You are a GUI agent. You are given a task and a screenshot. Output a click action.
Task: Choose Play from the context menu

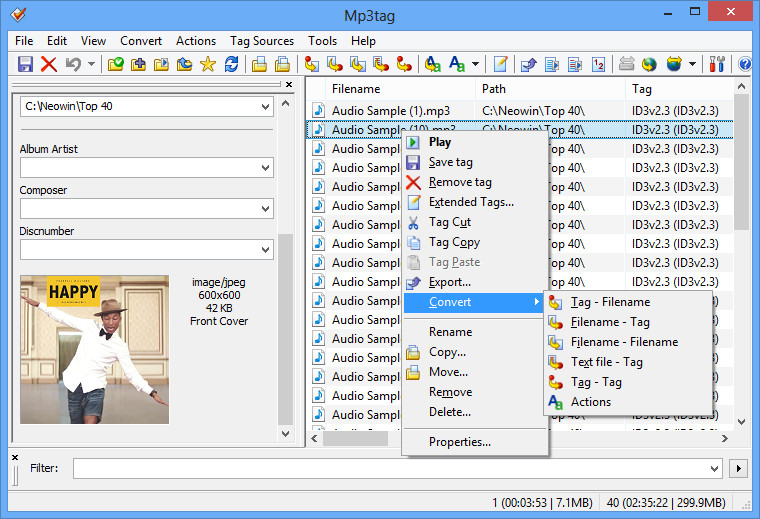[475, 142]
